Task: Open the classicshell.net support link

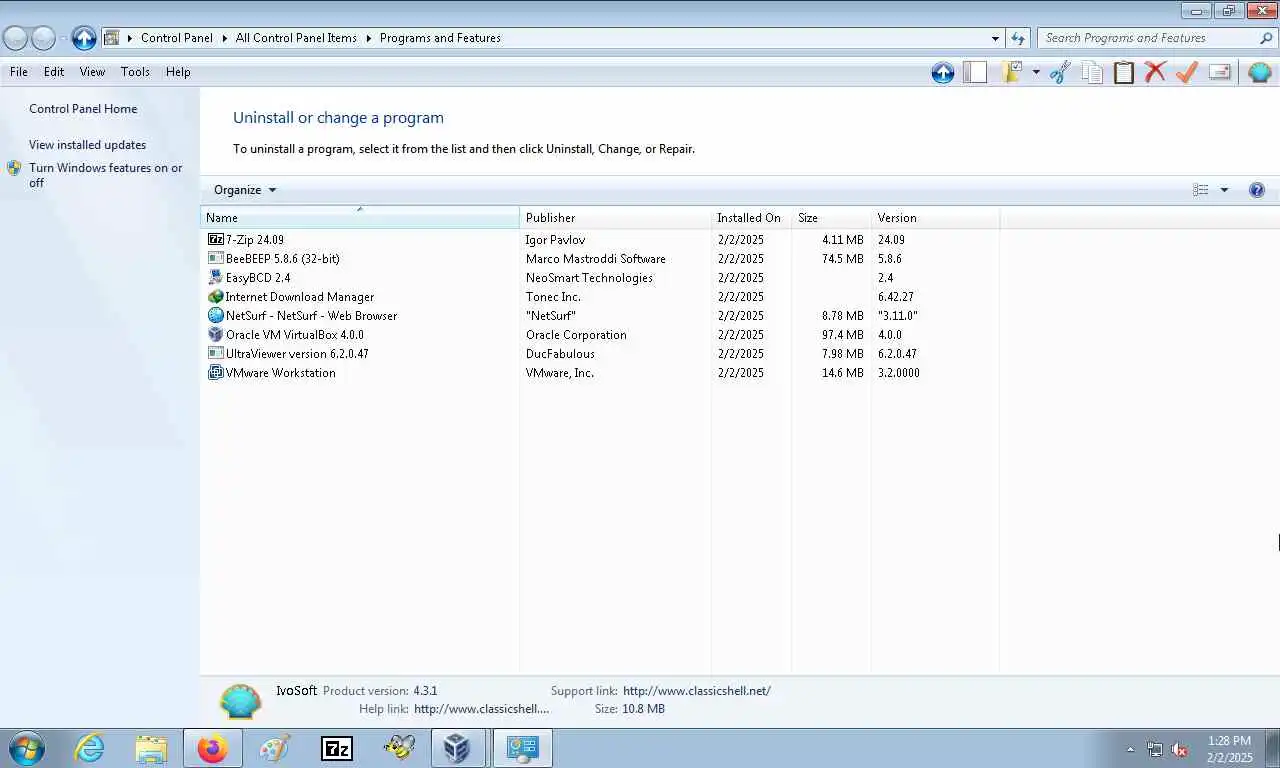Action: (x=697, y=691)
